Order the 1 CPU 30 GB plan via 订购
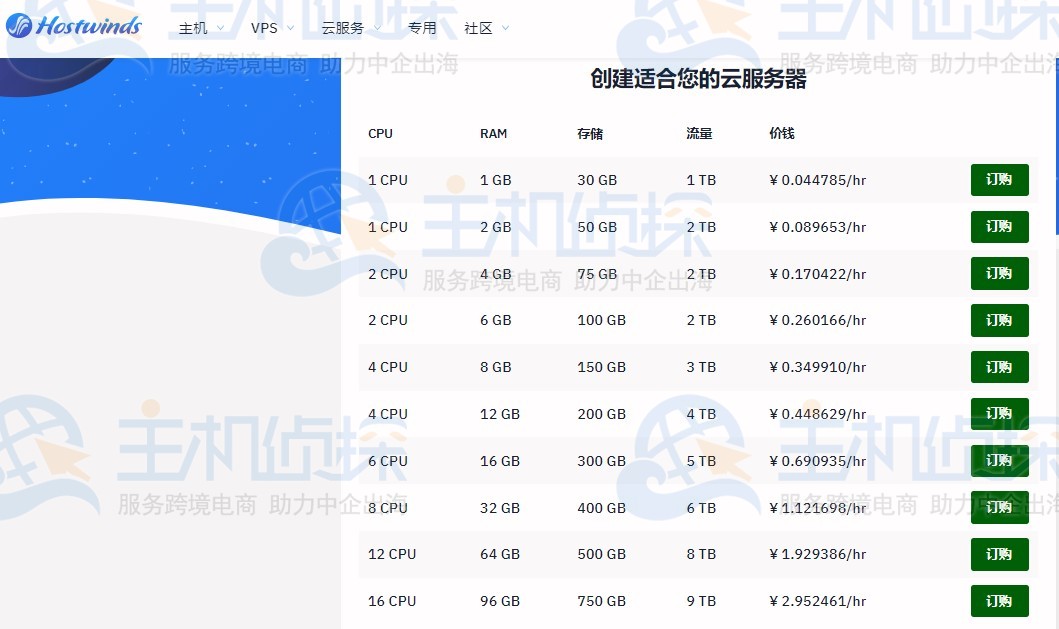This screenshot has height=629, width=1059. pyautogui.click(x=999, y=180)
